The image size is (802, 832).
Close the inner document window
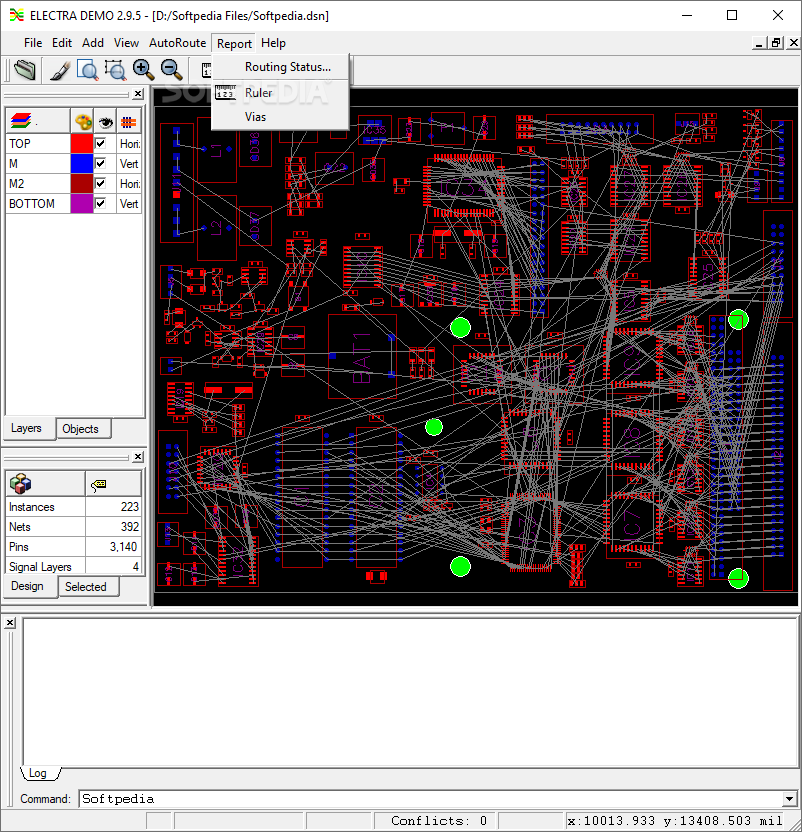(794, 43)
